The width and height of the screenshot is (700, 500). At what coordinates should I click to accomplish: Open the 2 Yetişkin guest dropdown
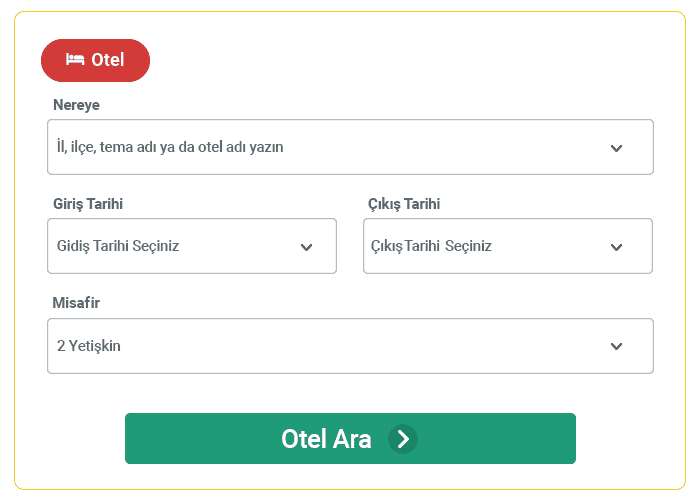(350, 346)
